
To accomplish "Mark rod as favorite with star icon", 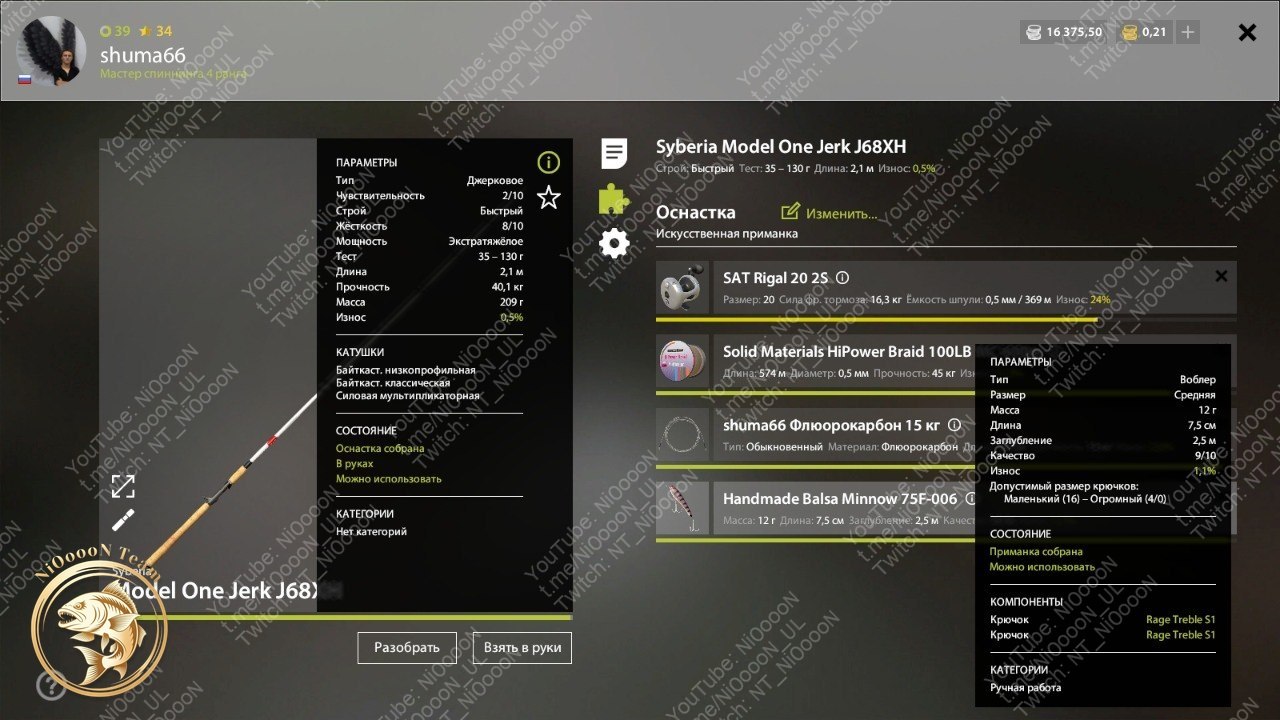I will pyautogui.click(x=548, y=197).
